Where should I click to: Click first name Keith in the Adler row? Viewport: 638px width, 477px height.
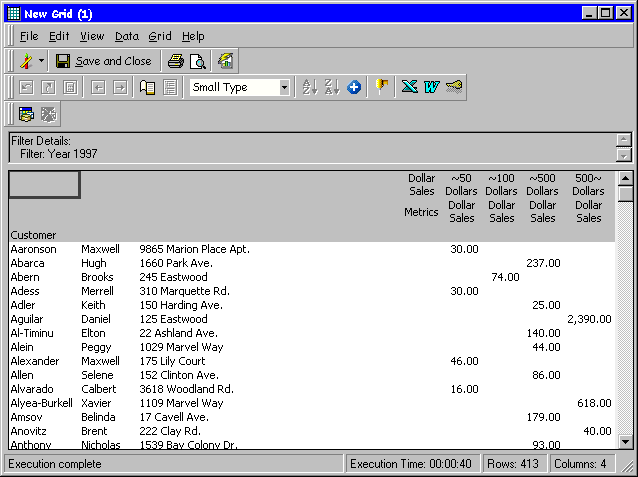coord(93,305)
